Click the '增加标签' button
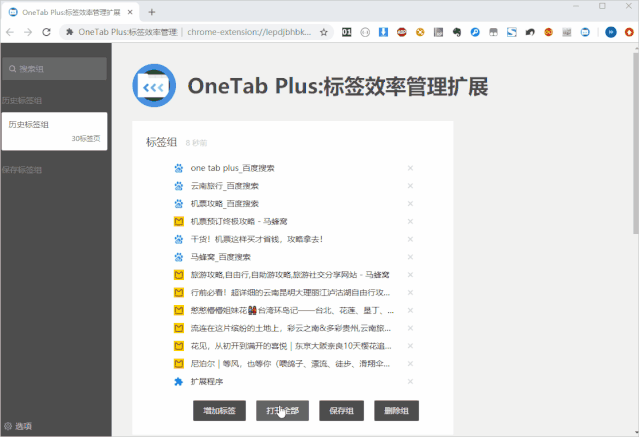639x437 pixels. 219,411
